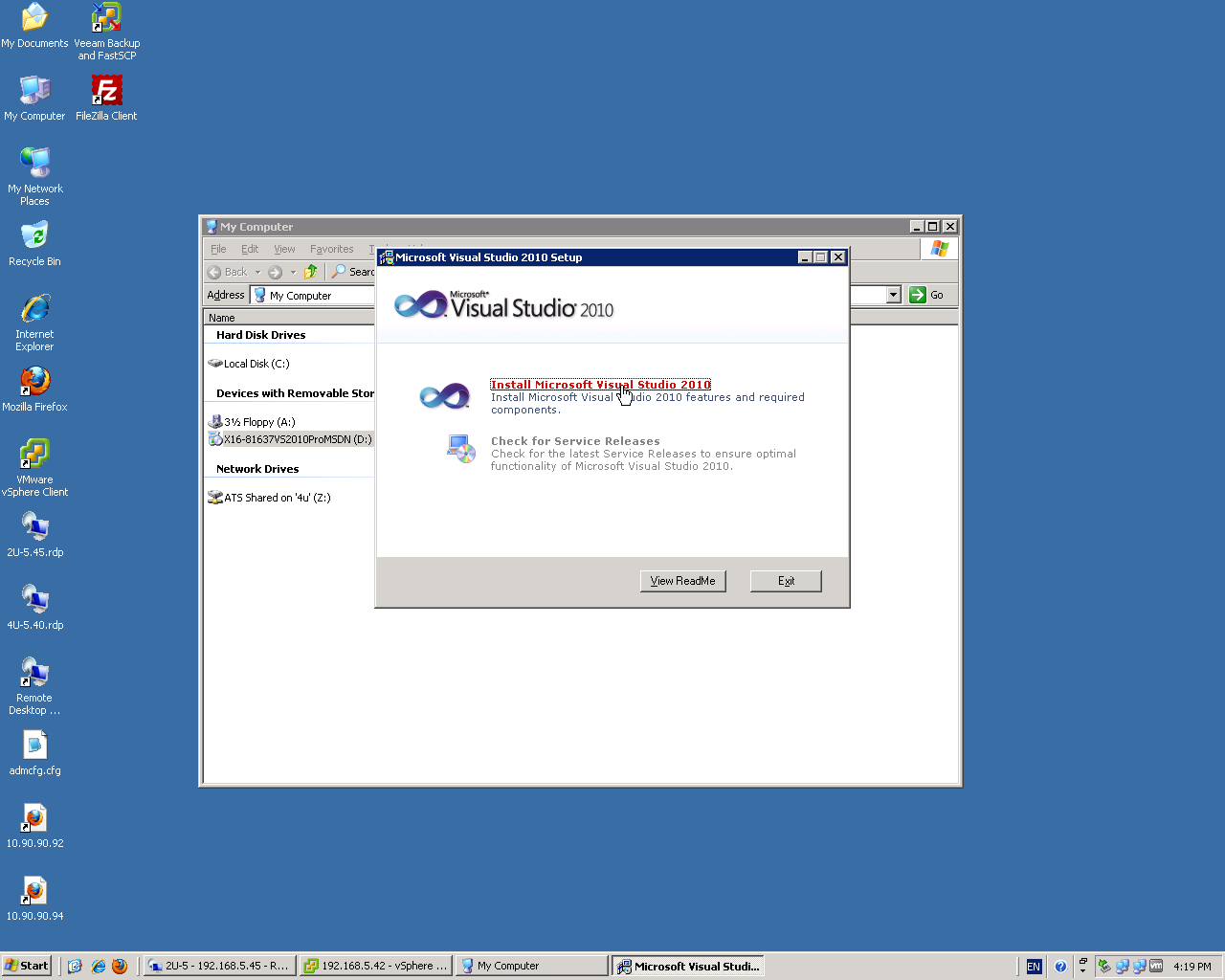Click the Microsoft Visual Studi... taskbar button

pos(688,966)
